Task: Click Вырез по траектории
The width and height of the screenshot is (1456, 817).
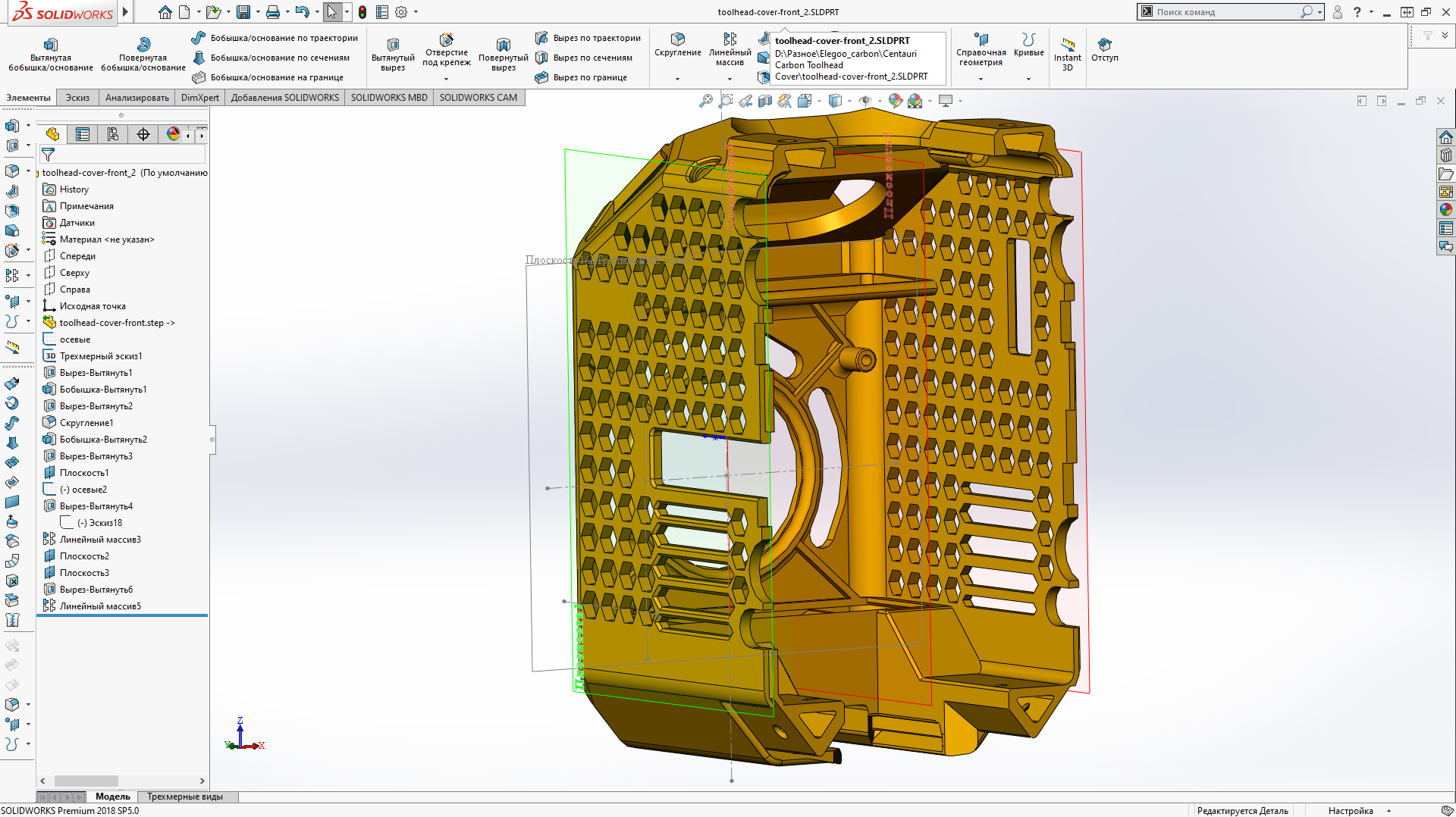Action: pyautogui.click(x=588, y=38)
